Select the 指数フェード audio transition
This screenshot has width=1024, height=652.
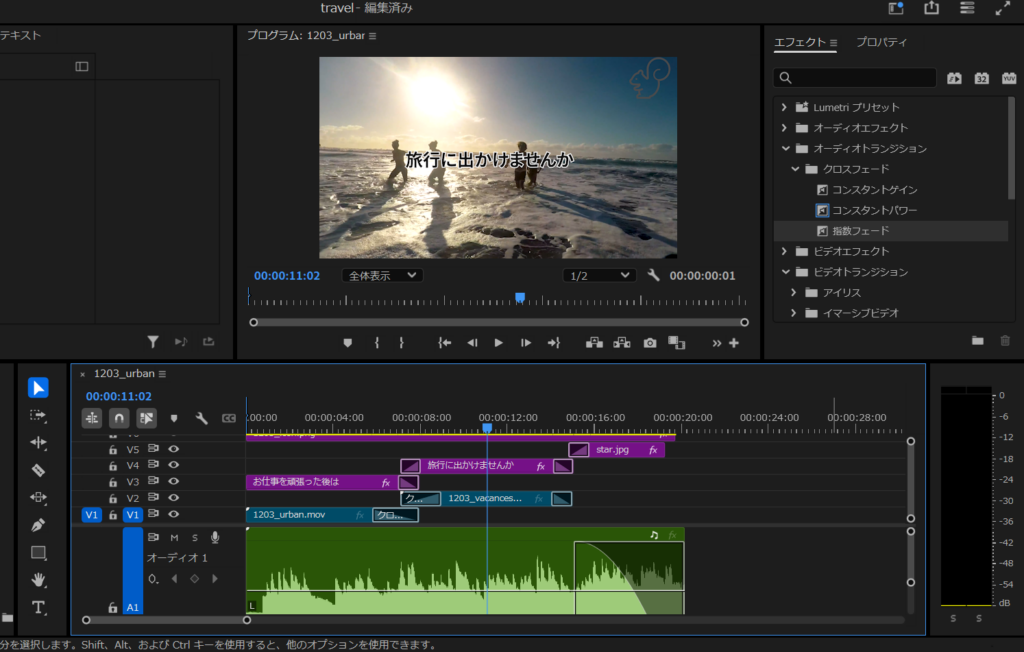[860, 231]
